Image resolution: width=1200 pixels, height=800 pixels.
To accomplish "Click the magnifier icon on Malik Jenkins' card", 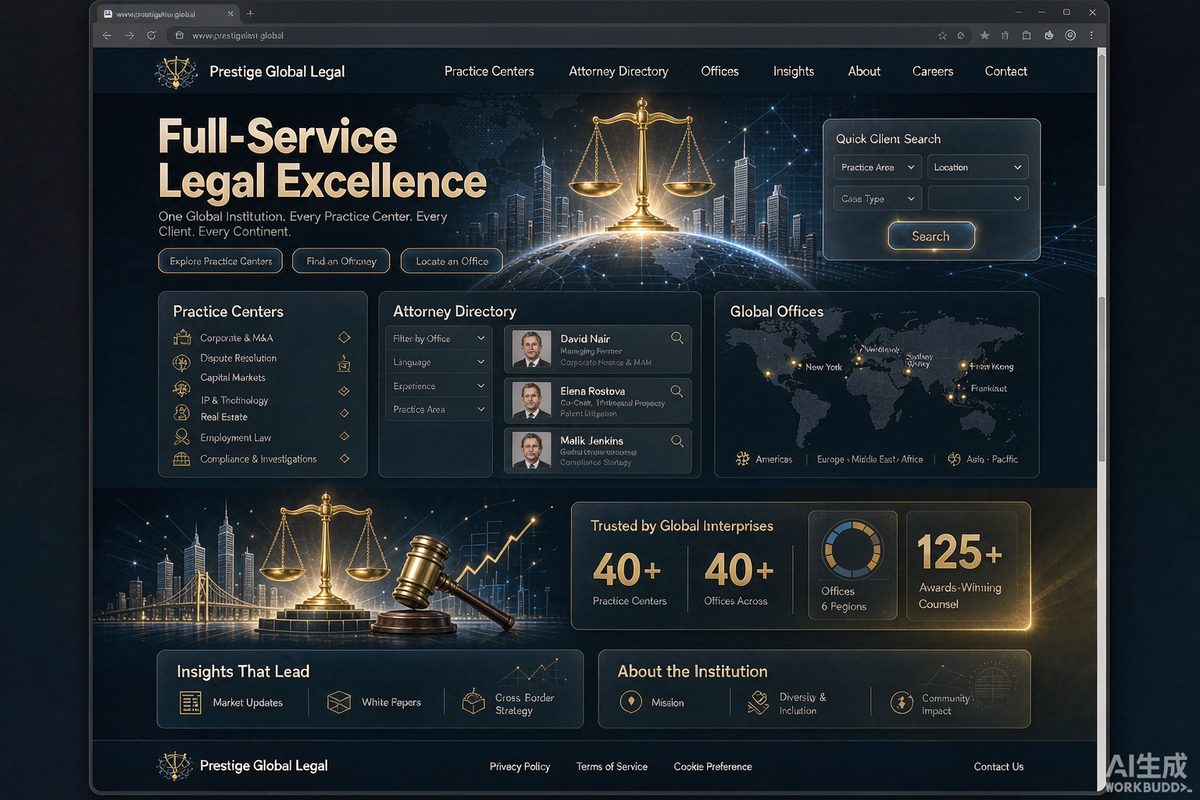I will point(677,441).
